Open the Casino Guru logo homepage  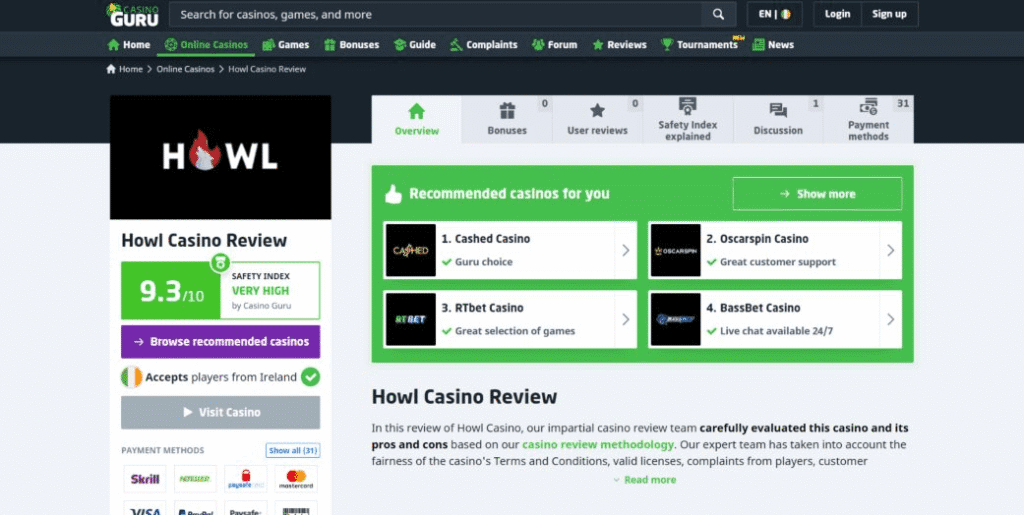tap(133, 14)
